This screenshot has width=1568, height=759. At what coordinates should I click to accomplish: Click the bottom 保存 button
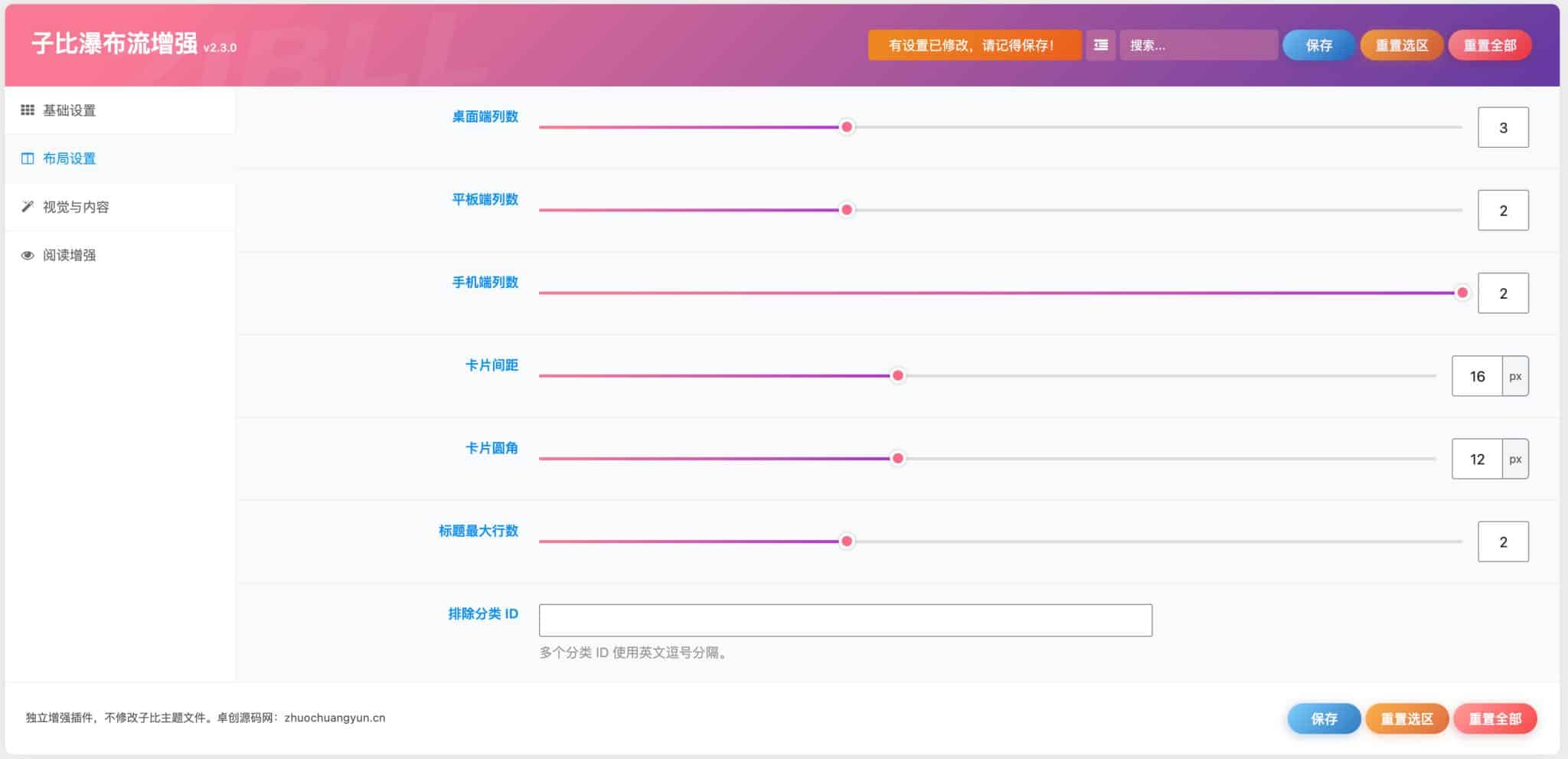[x=1324, y=718]
